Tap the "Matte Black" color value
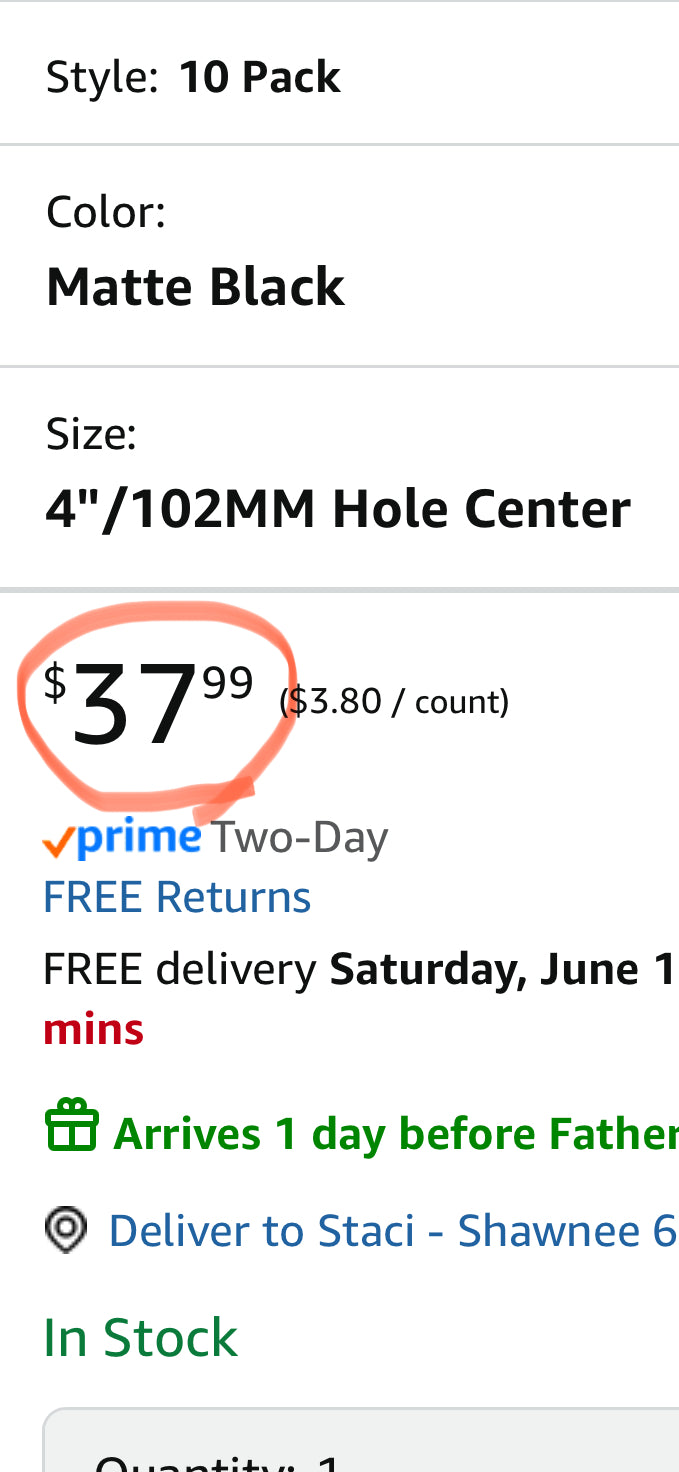Screen dimensions: 679x1472 click(x=195, y=287)
